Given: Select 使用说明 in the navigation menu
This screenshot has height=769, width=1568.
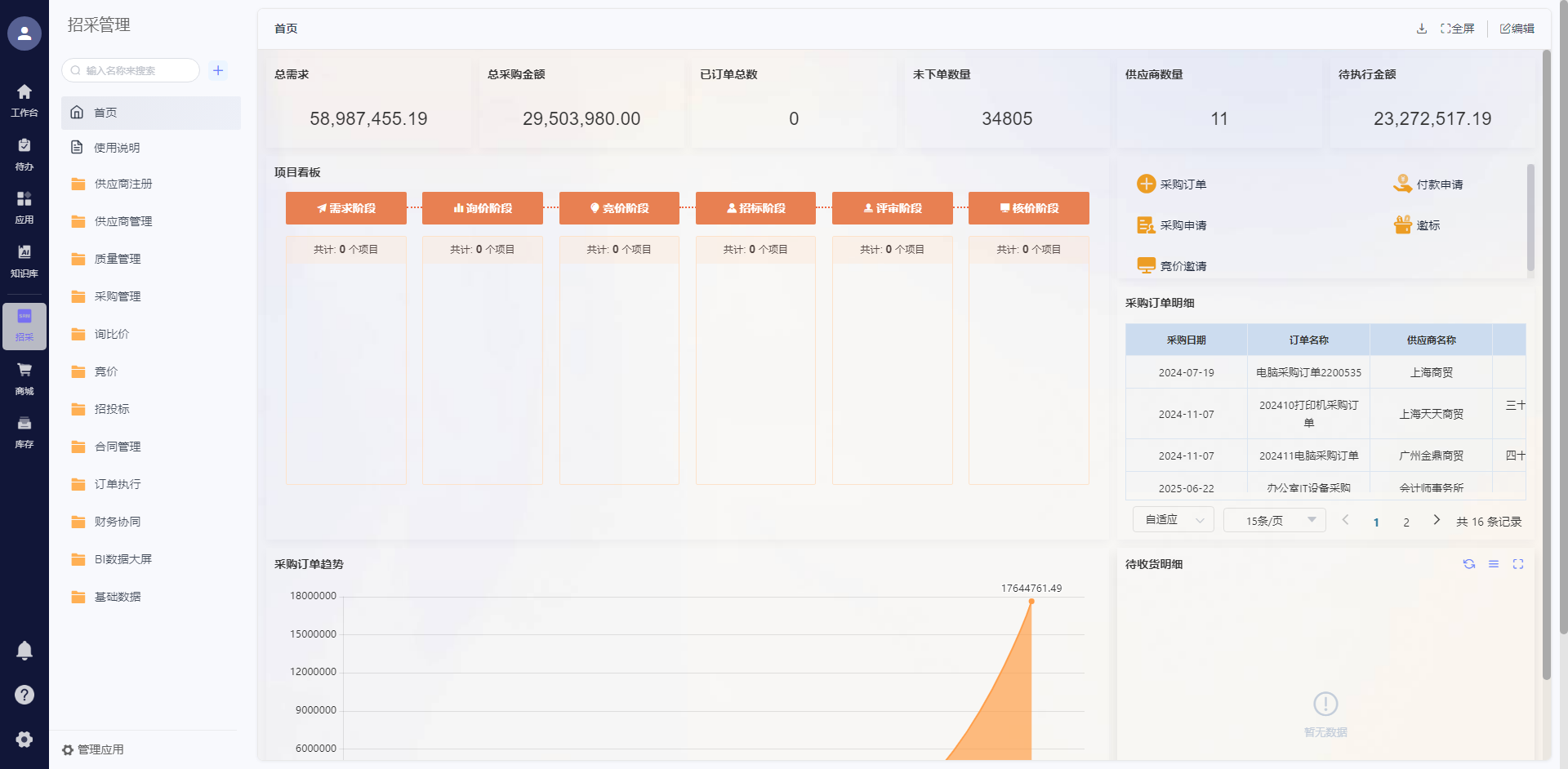Looking at the screenshot, I should point(117,148).
